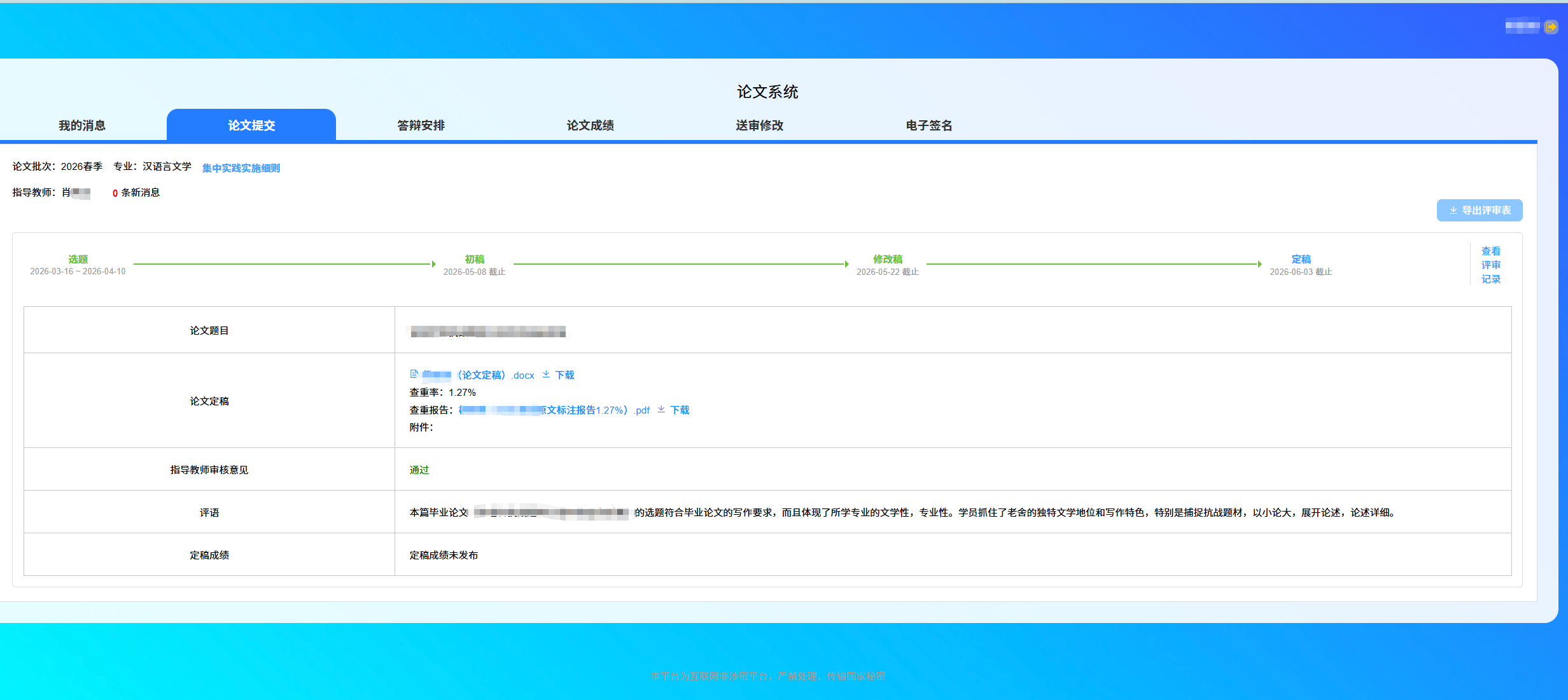Click the logout icon in top-right corner
Image resolution: width=1568 pixels, height=700 pixels.
(1551, 27)
